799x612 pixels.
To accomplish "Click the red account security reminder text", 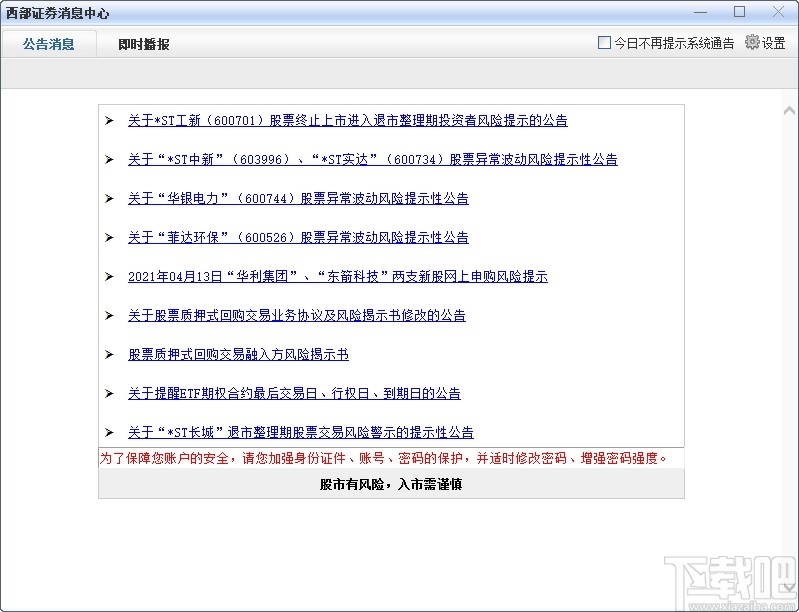I will tap(383, 459).
